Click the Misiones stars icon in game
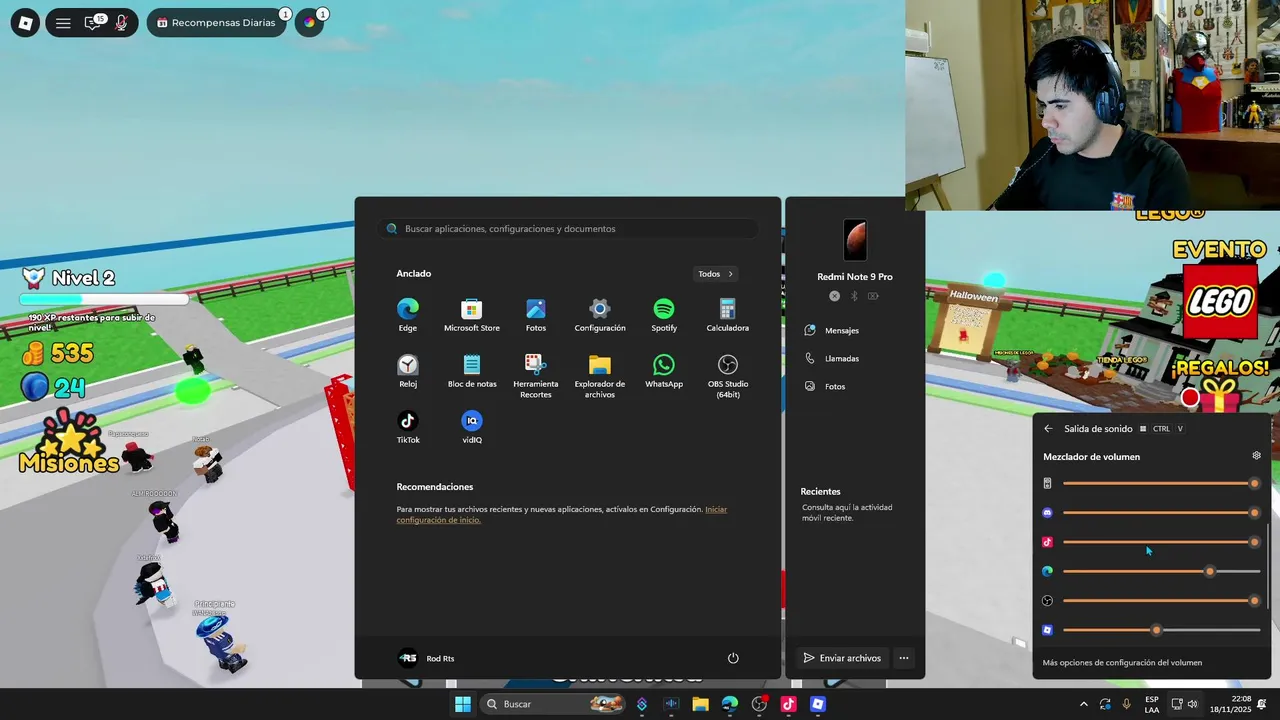This screenshot has height=720, width=1280. tap(70, 442)
